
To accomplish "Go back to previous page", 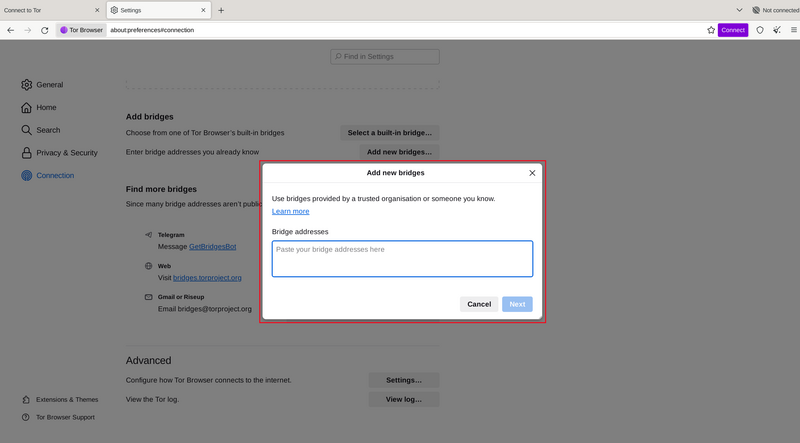I will coord(11,30).
